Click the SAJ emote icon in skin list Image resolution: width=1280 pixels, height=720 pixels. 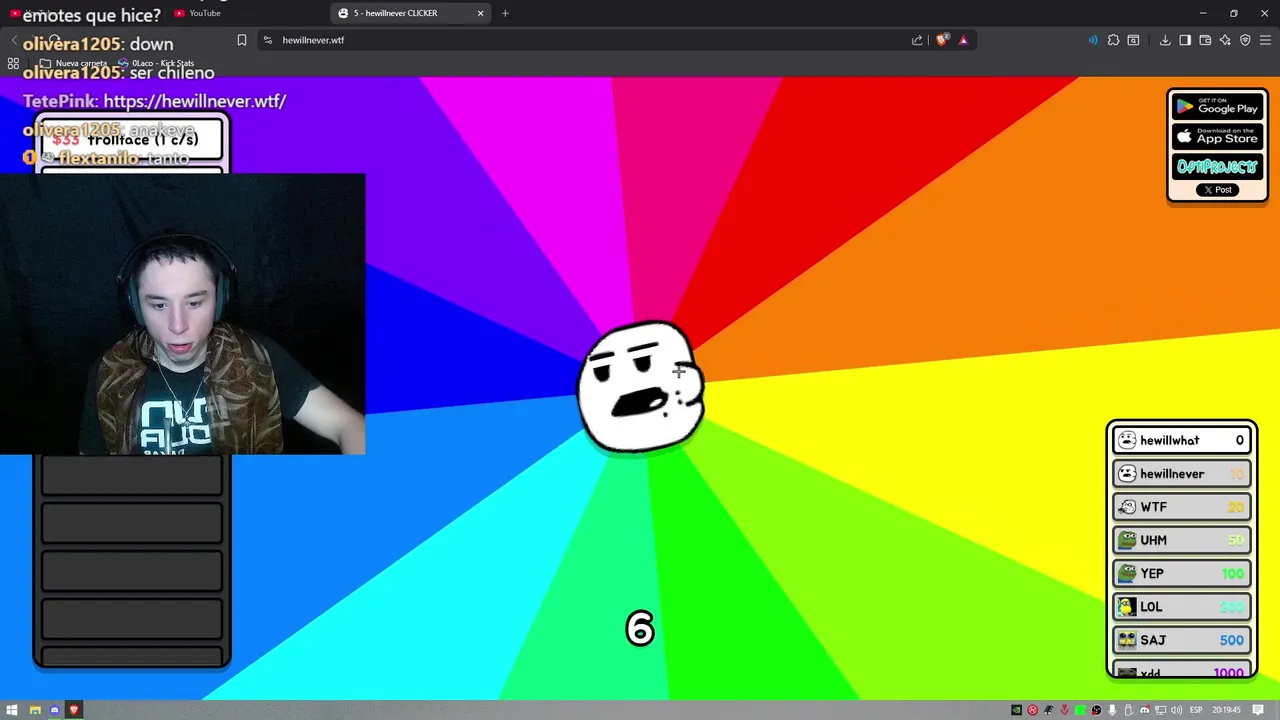coord(1127,640)
